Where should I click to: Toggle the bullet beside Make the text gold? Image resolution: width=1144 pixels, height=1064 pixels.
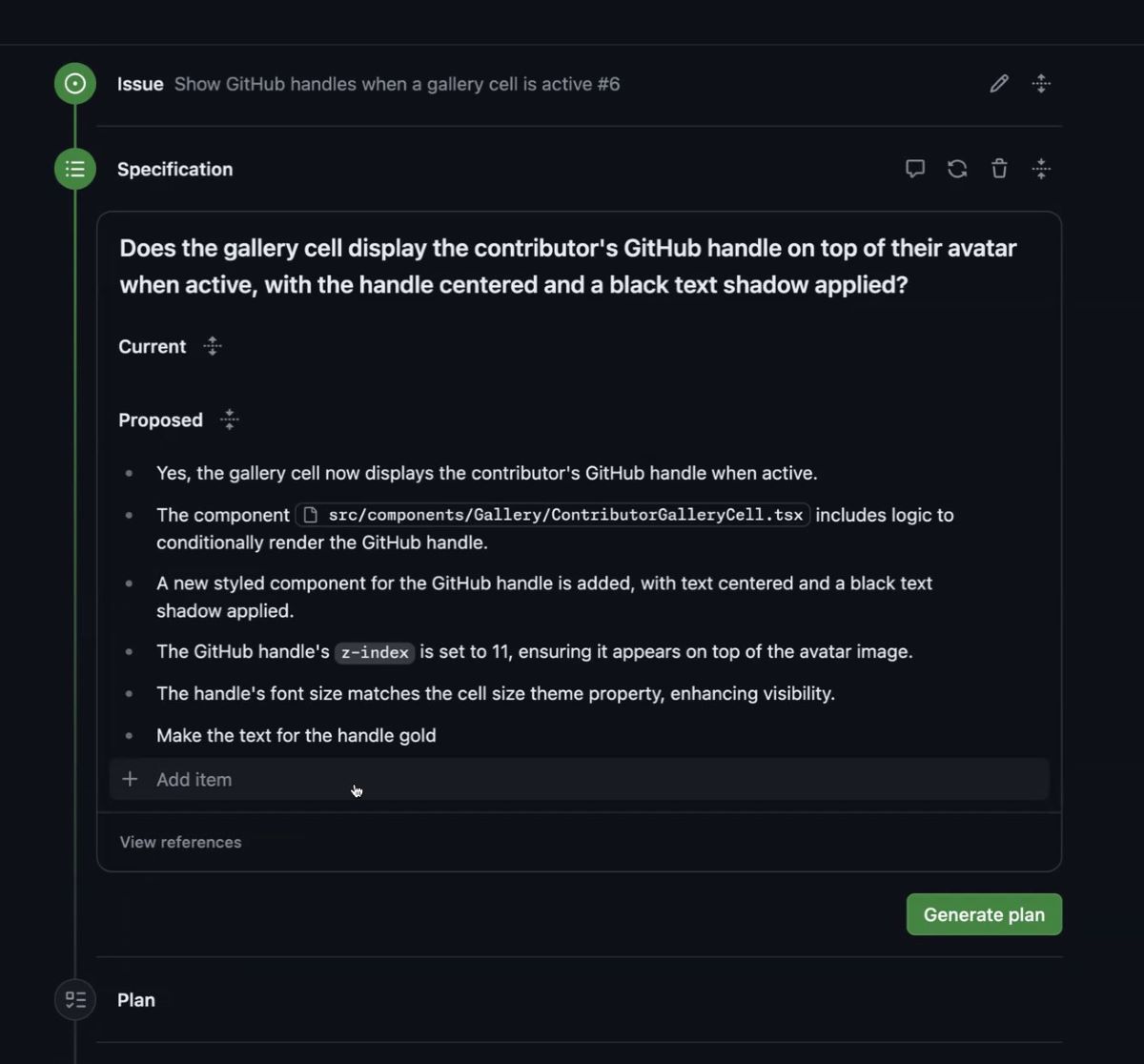click(x=130, y=735)
